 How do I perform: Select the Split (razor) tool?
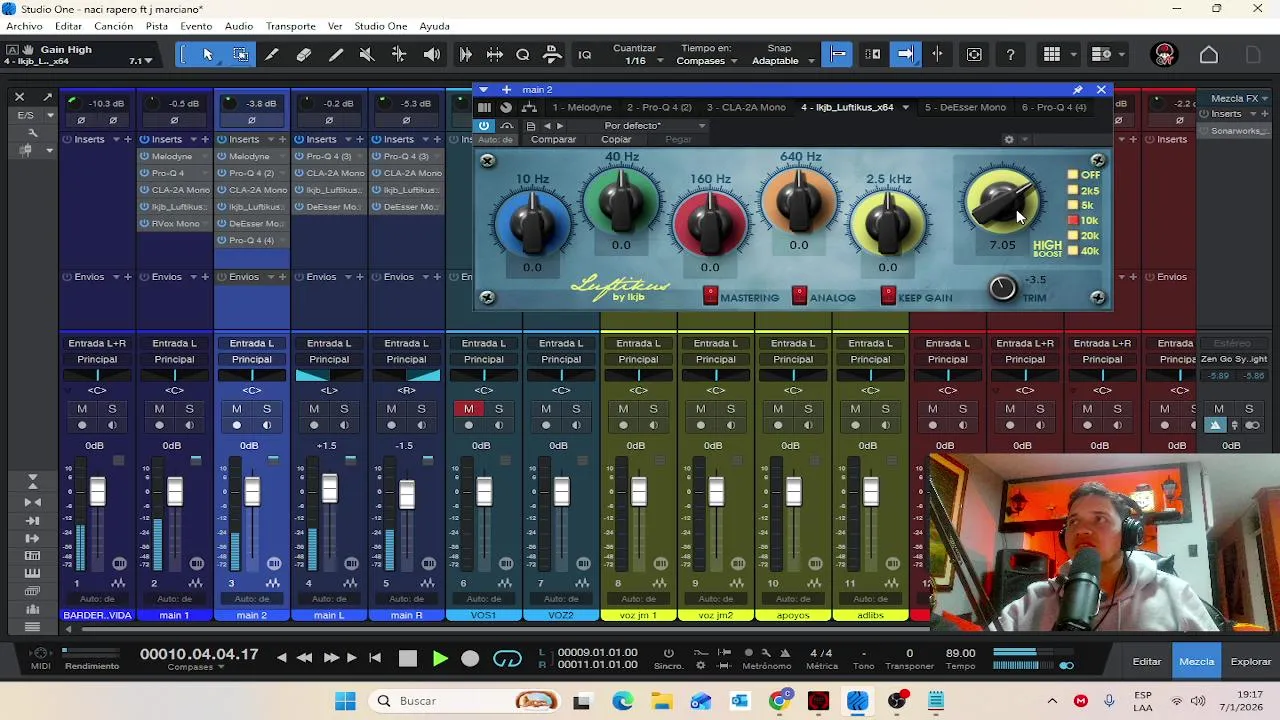(272, 55)
